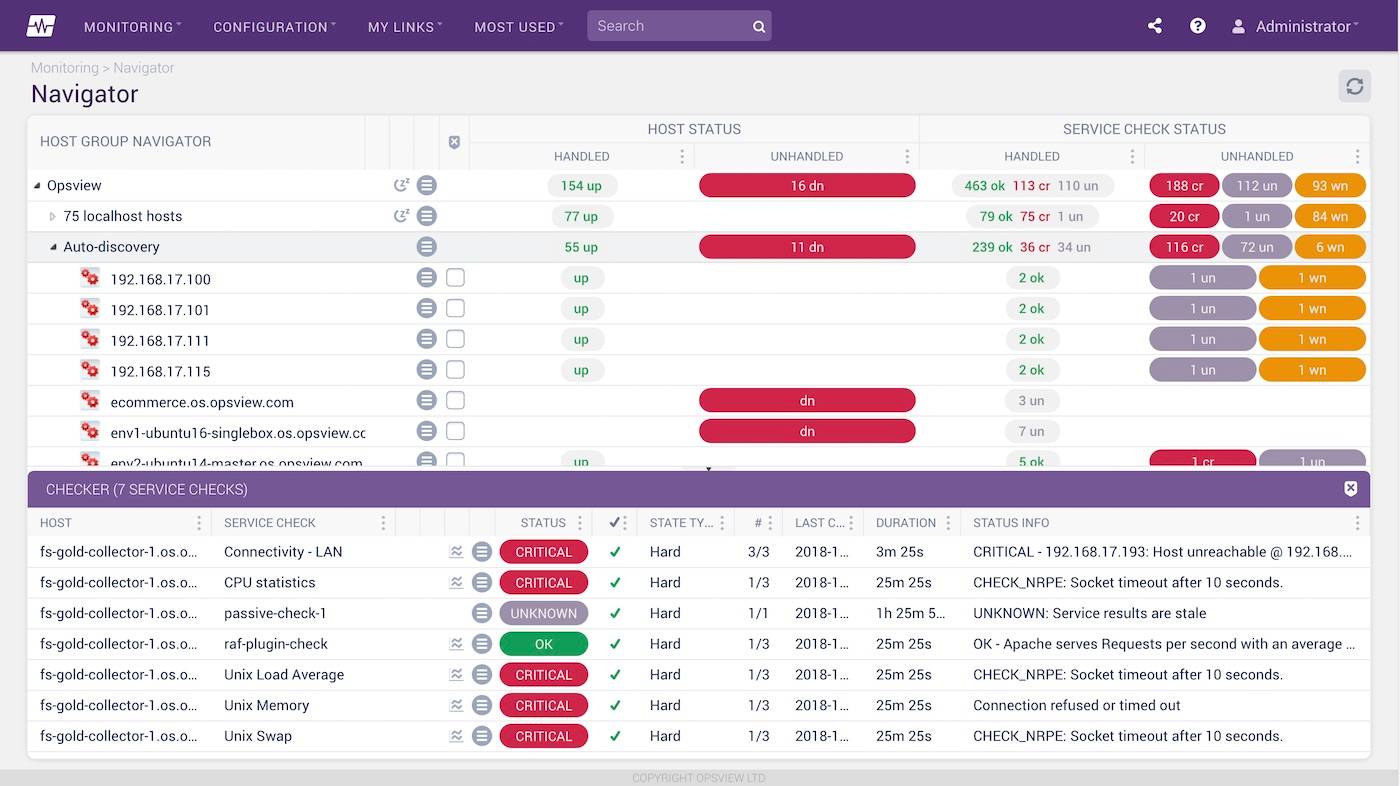Image resolution: width=1400 pixels, height=786 pixels.
Task: Click the share icon in the top bar
Action: pyautogui.click(x=1154, y=26)
